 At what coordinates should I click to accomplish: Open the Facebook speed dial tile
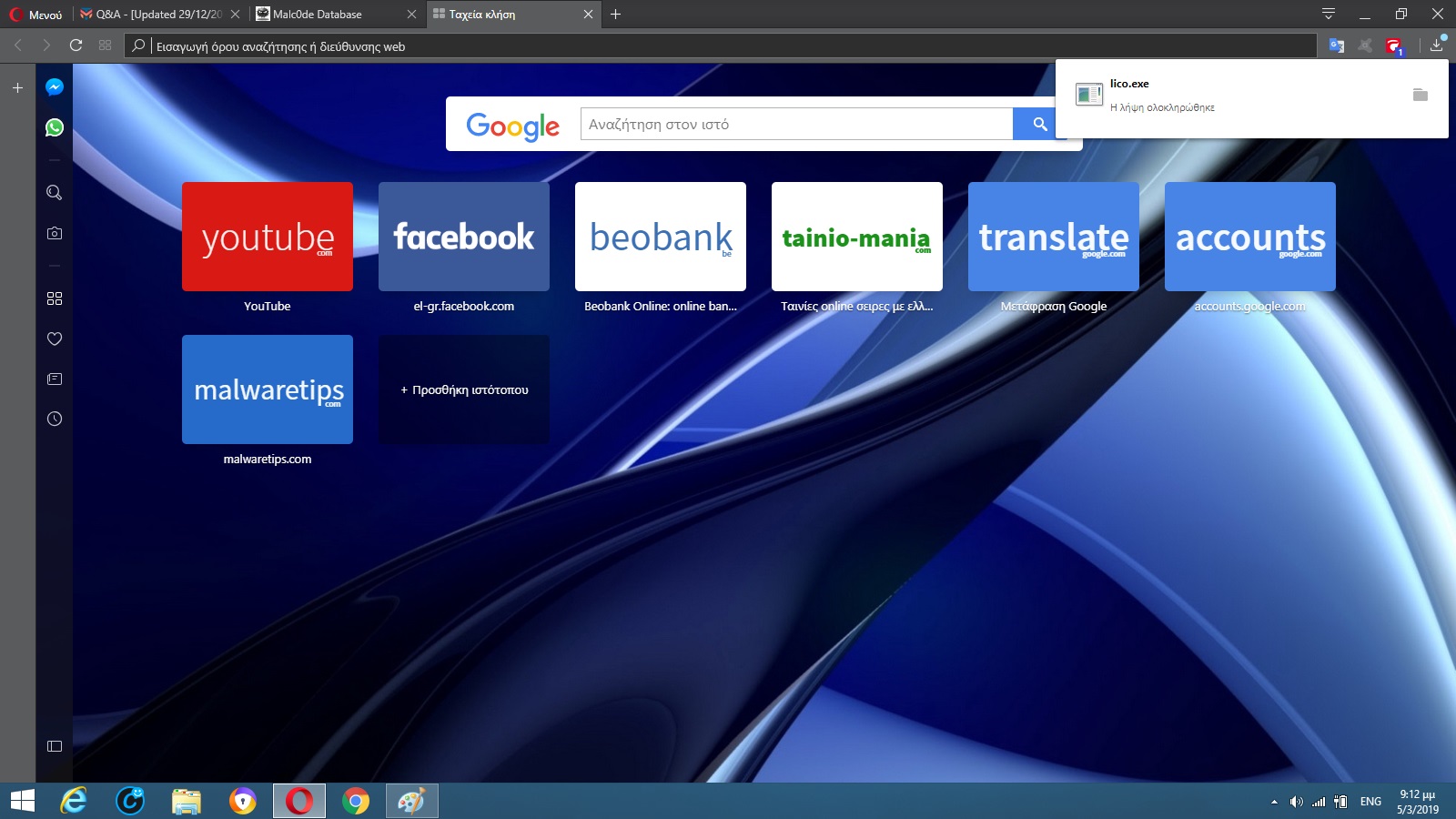(x=464, y=237)
